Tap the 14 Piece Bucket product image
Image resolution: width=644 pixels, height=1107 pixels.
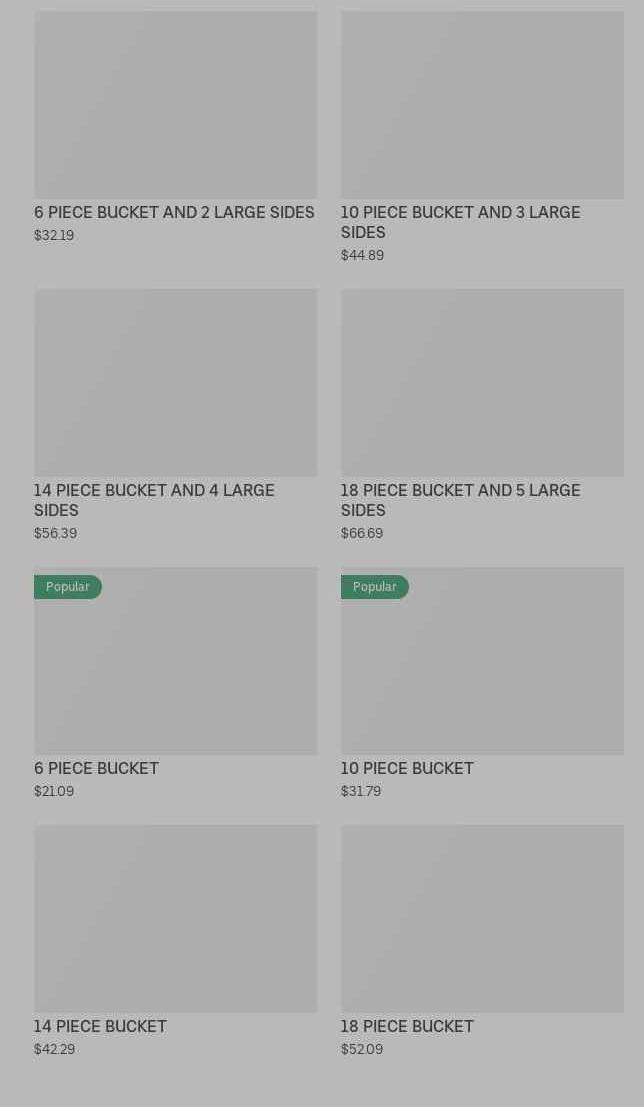coord(175,918)
